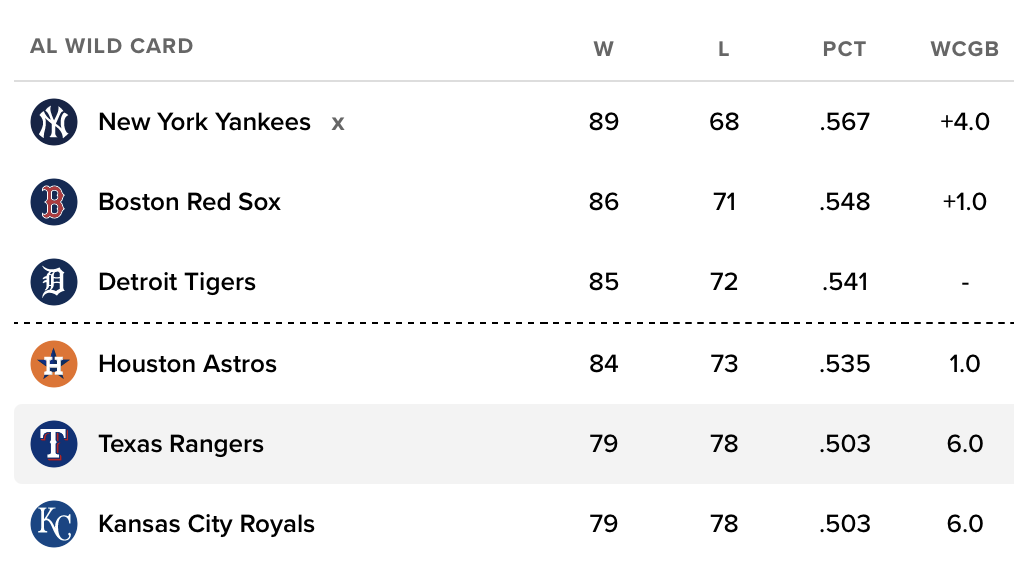Select the Kansas City Royals team name
The image size is (1014, 562).
pos(206,524)
